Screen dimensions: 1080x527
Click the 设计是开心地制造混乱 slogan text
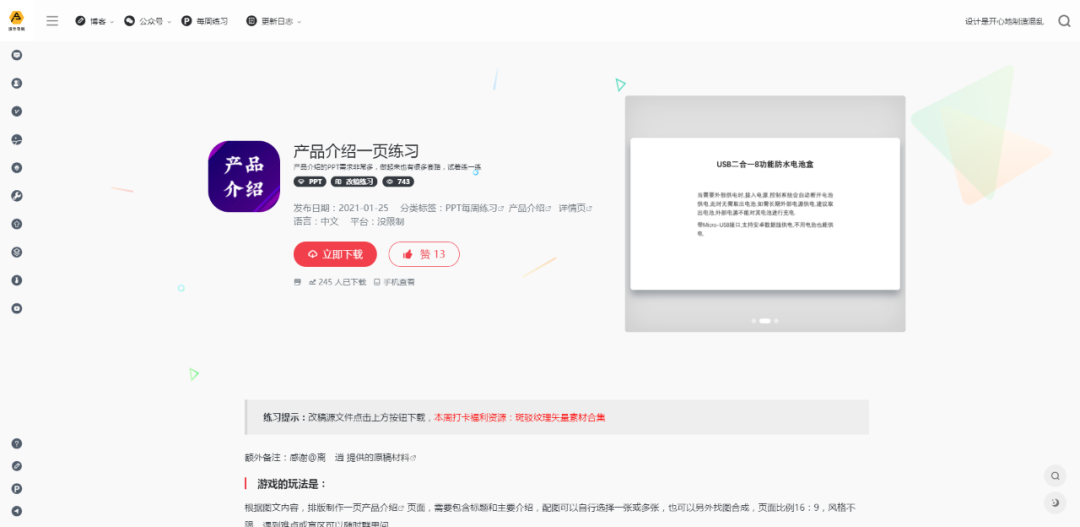(x=1004, y=21)
